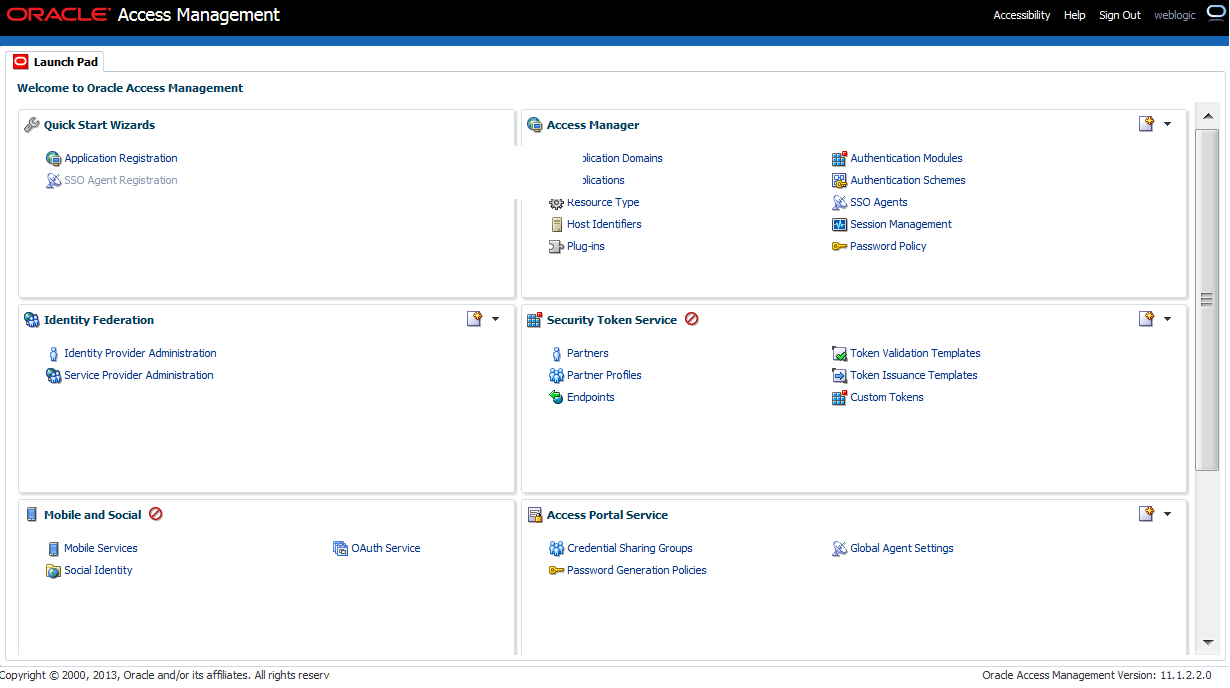Open the Credential Sharing Groups link
1230x688 pixels.
(x=630, y=549)
